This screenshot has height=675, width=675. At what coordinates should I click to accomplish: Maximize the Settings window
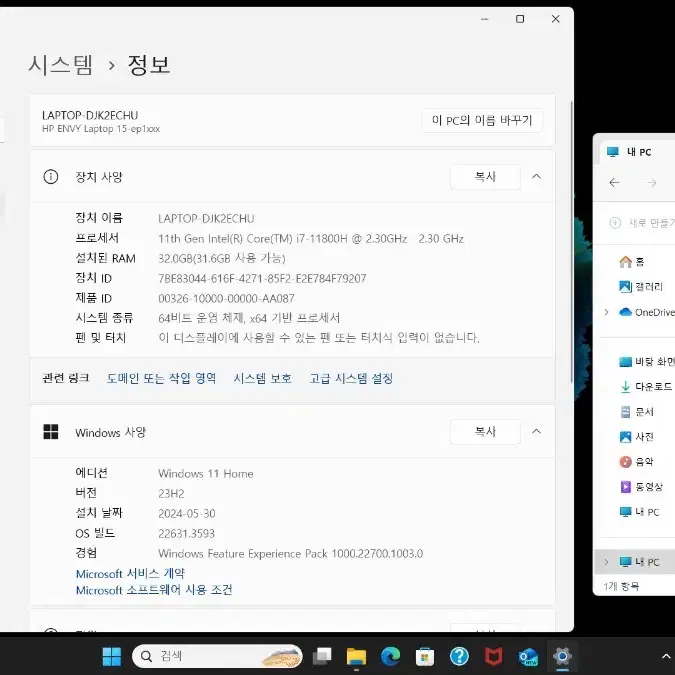point(520,19)
